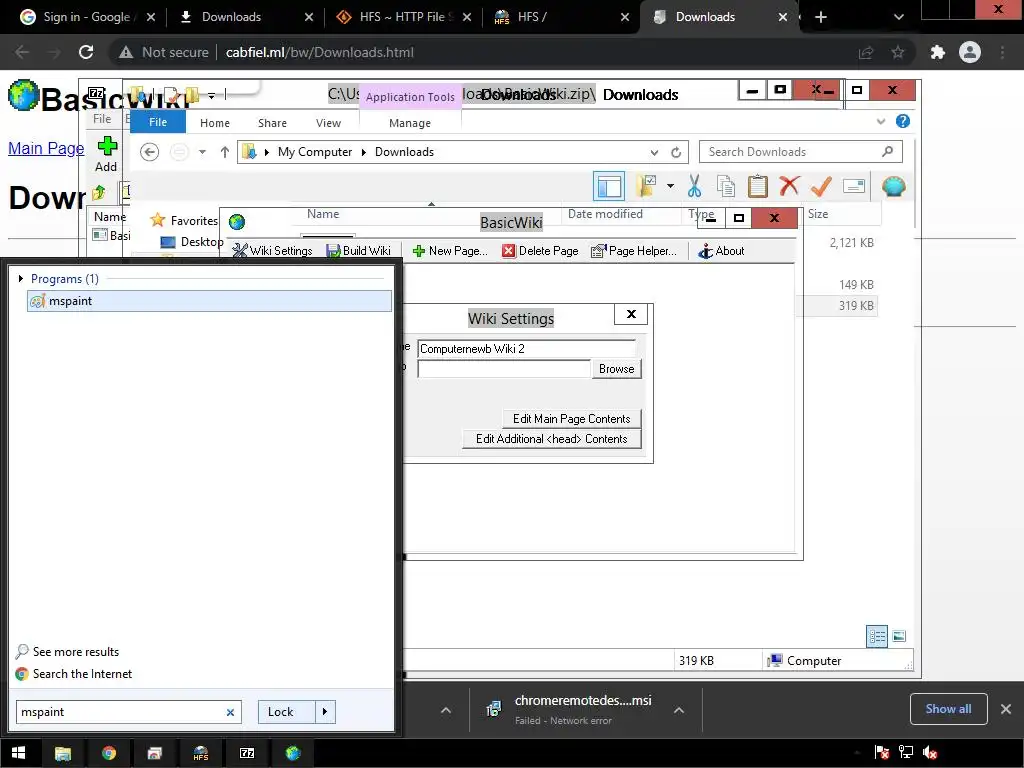1024x768 pixels.
Task: Open the Chrome extensions puzzle icon
Action: click(938, 52)
